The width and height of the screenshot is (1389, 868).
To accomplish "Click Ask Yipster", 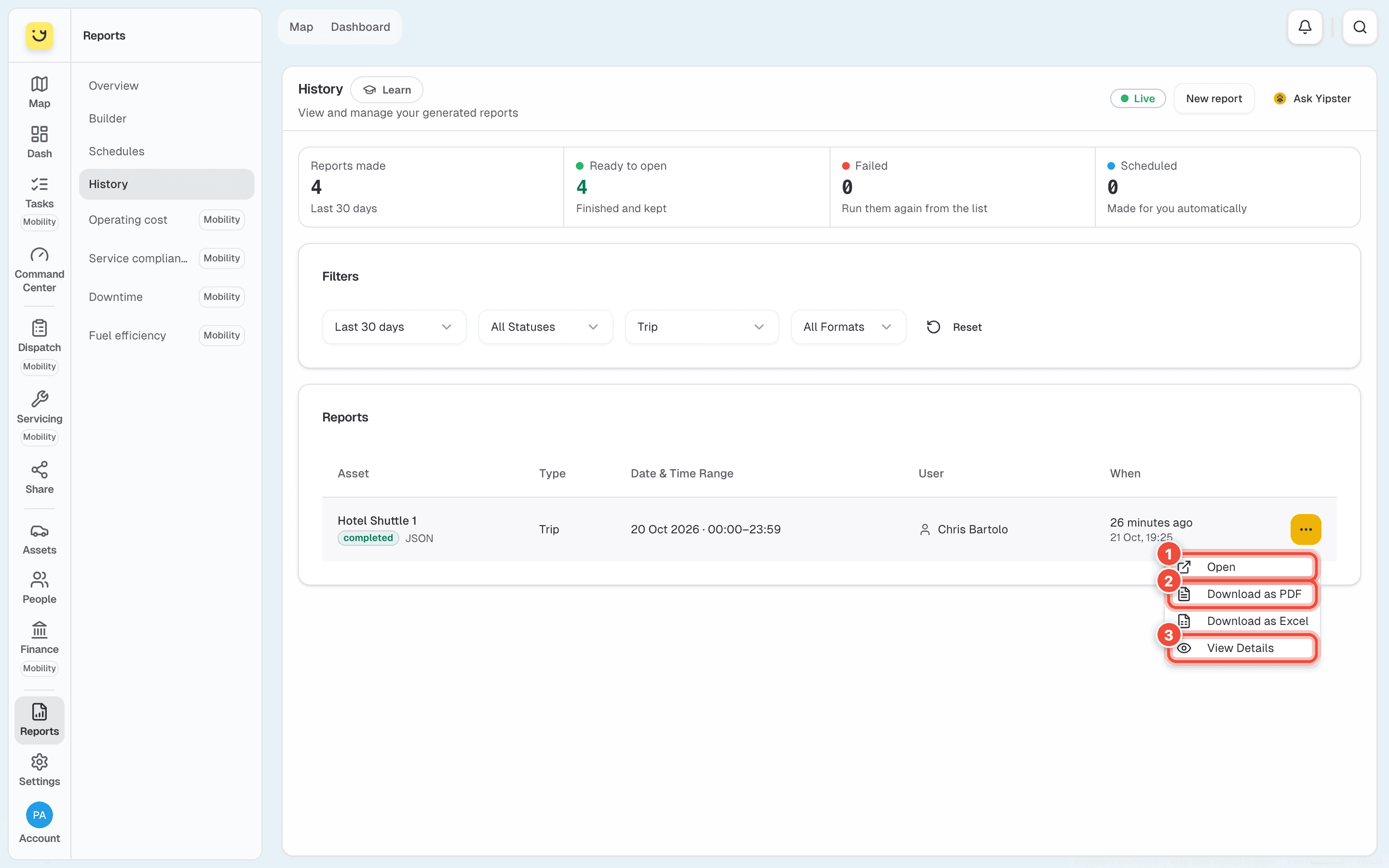I will click(x=1311, y=98).
